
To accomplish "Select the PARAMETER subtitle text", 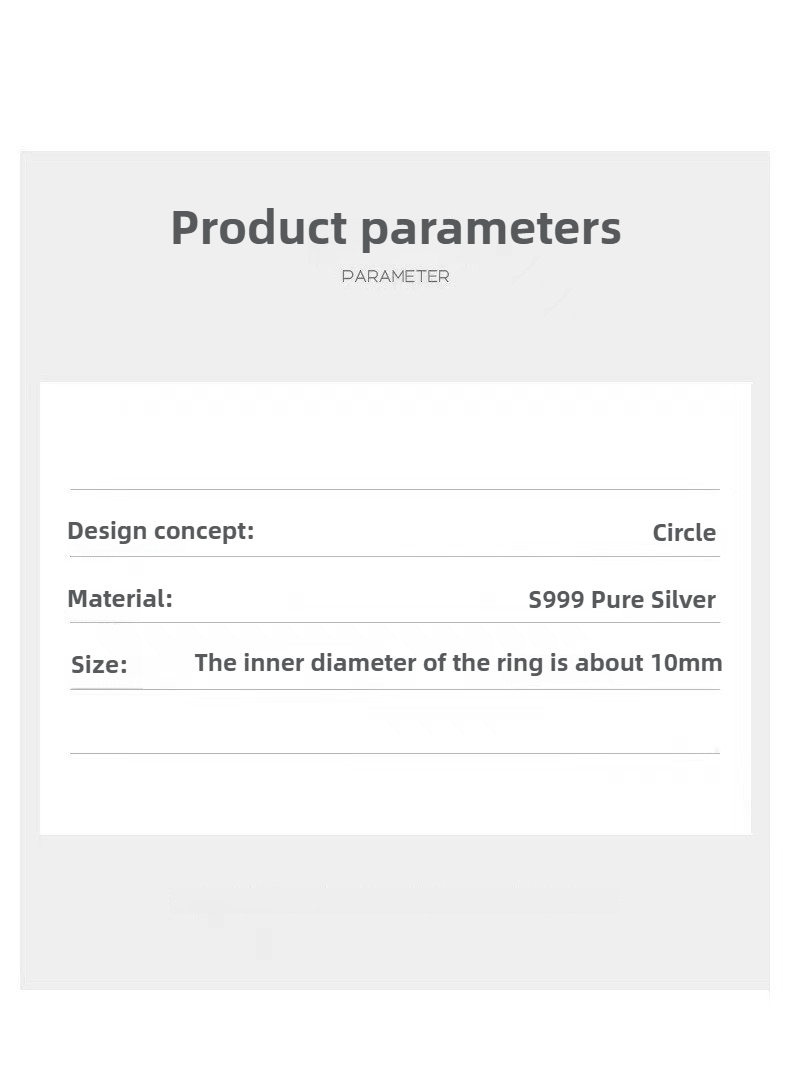I will [x=396, y=277].
